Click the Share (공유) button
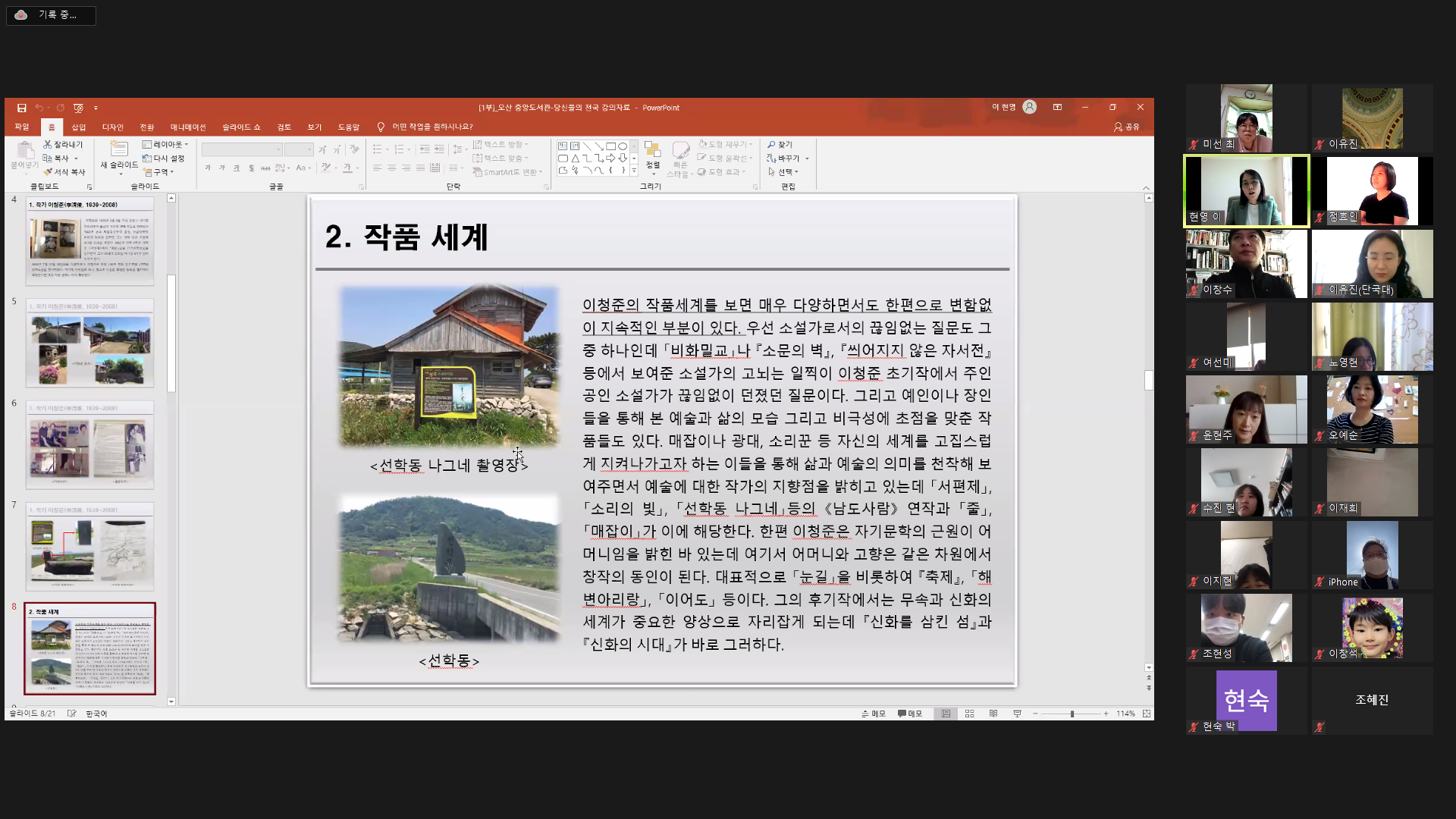The height and width of the screenshot is (819, 1456). [x=1126, y=127]
